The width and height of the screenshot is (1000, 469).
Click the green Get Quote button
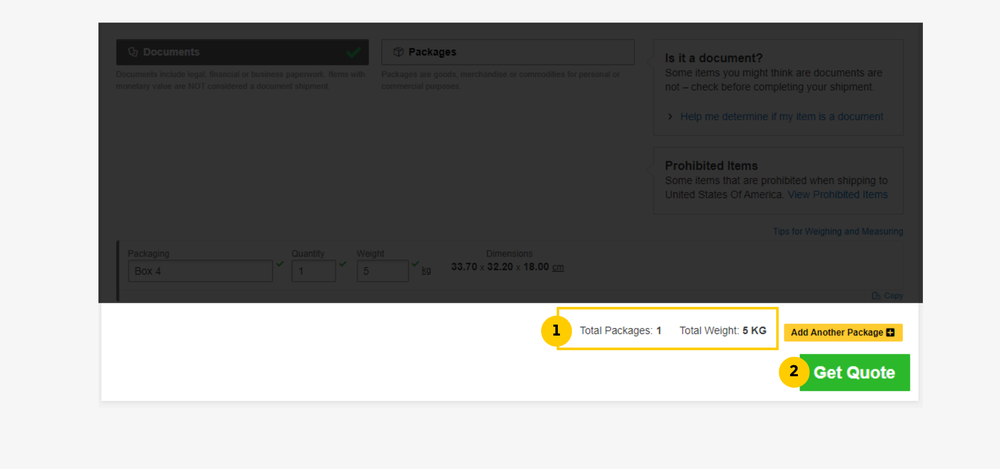point(854,373)
